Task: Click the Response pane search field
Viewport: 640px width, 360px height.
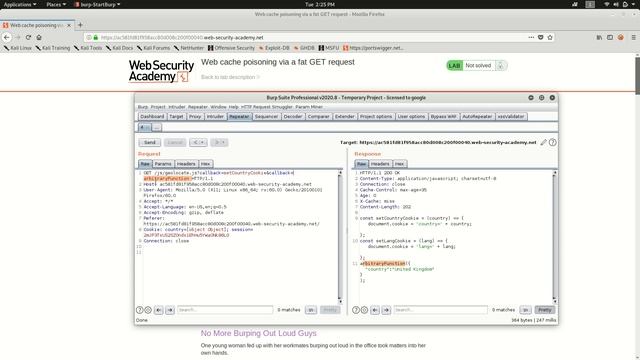Action: click(x=440, y=310)
